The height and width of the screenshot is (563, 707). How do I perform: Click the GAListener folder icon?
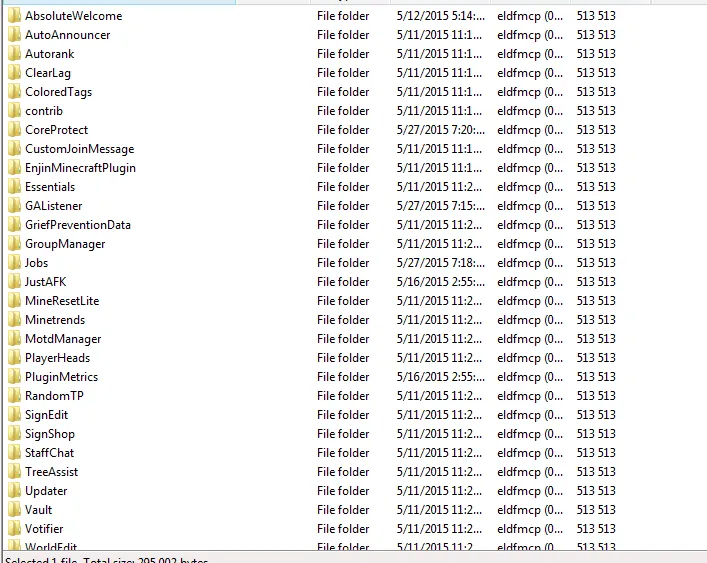click(14, 206)
